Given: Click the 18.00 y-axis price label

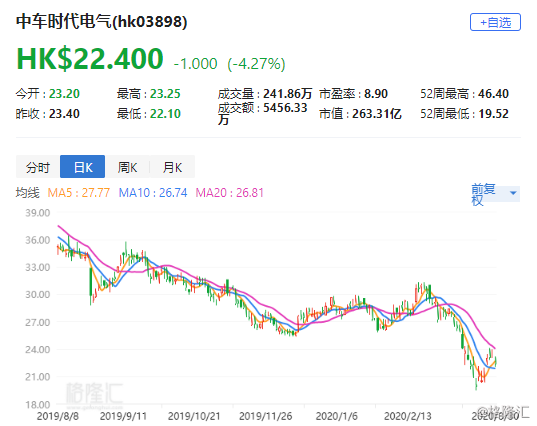Looking at the screenshot, I should tap(38, 405).
